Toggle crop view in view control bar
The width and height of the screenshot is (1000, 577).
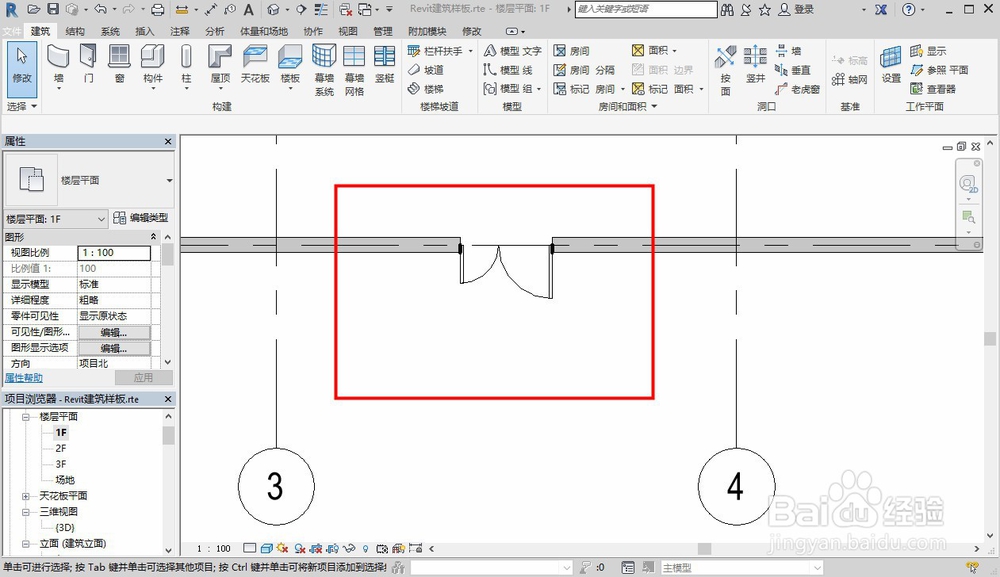point(316,548)
